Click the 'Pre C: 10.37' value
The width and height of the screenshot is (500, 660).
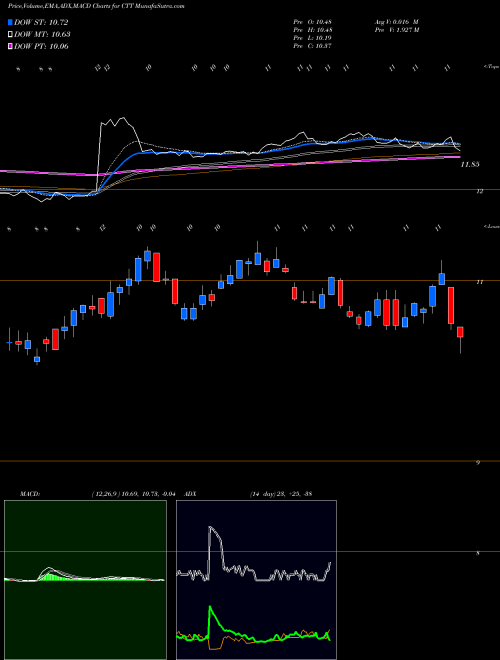[x=312, y=46]
